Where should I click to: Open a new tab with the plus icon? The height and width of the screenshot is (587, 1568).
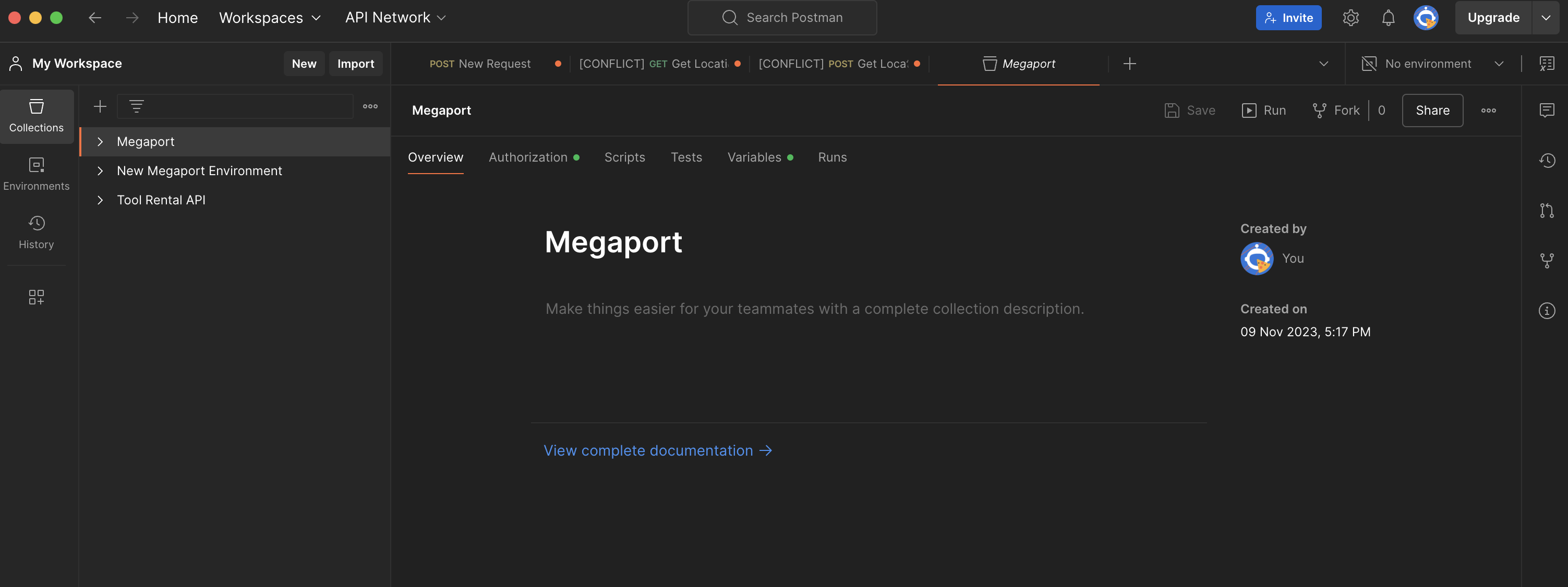pyautogui.click(x=1129, y=64)
